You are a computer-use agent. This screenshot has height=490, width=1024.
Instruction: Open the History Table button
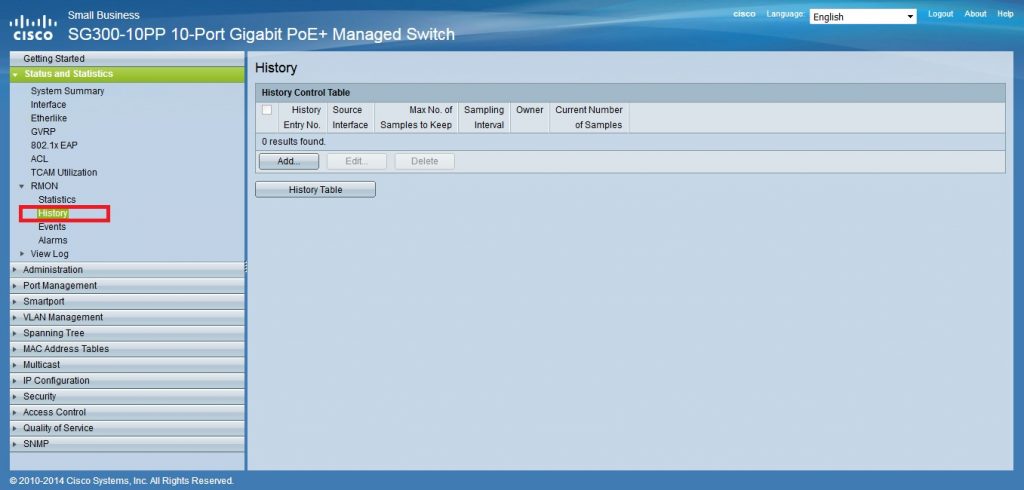pyautogui.click(x=315, y=189)
